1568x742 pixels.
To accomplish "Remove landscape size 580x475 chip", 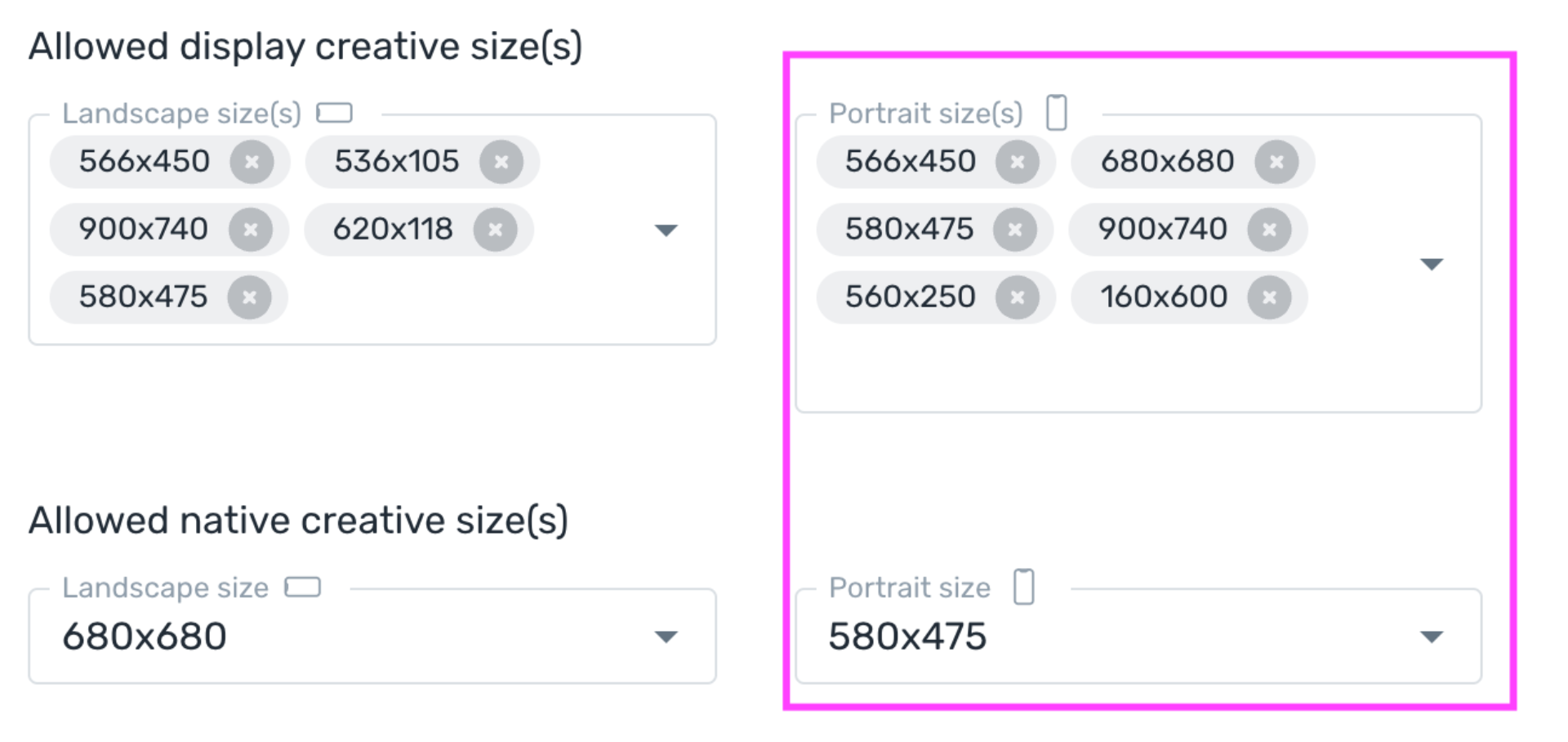I will click(x=250, y=297).
